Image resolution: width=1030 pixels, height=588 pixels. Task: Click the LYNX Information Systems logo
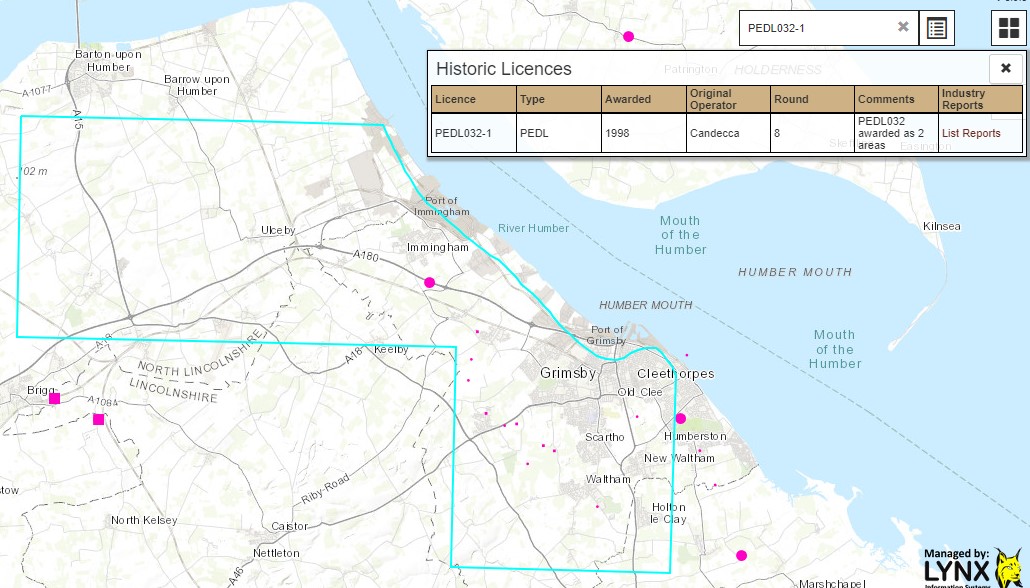[x=972, y=567]
